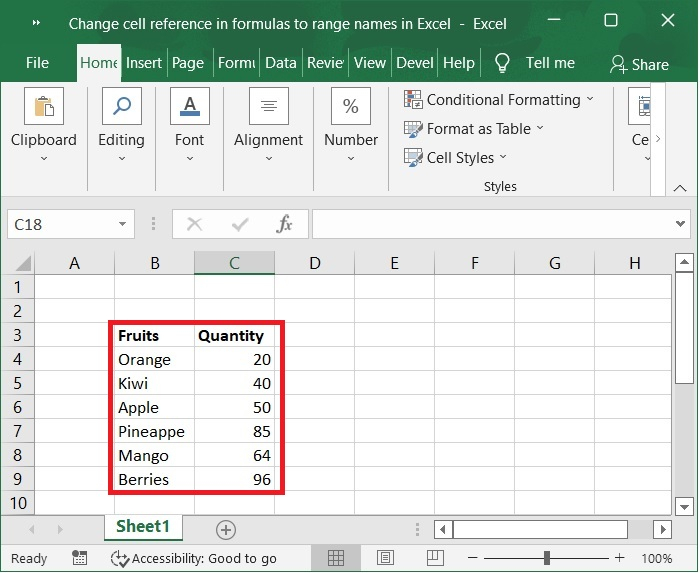Switch to the Data tab

(x=280, y=63)
